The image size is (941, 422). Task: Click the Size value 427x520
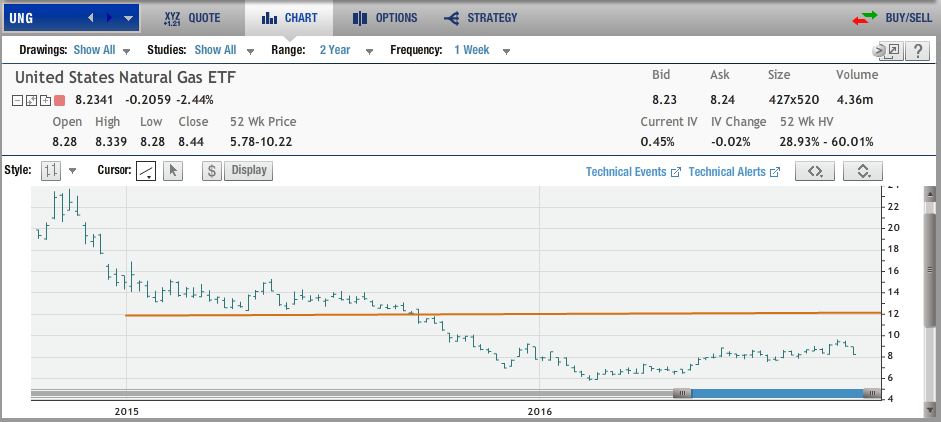point(793,100)
